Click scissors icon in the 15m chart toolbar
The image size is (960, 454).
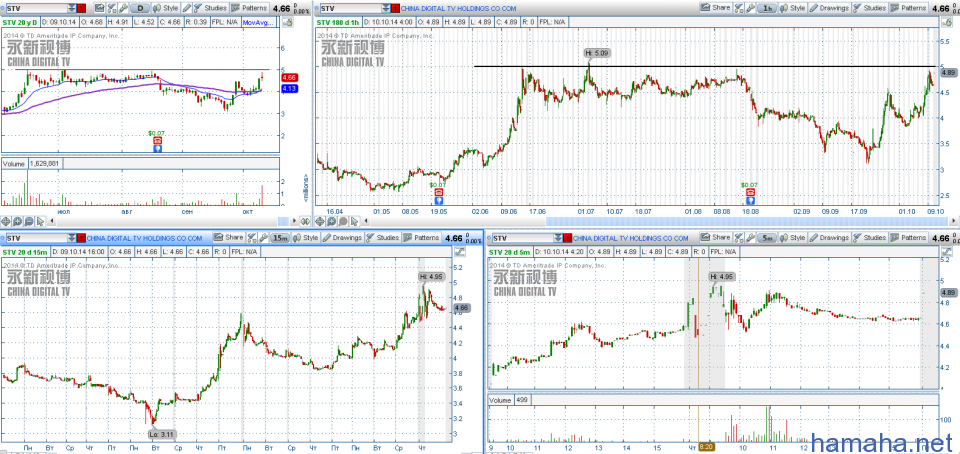coord(252,237)
